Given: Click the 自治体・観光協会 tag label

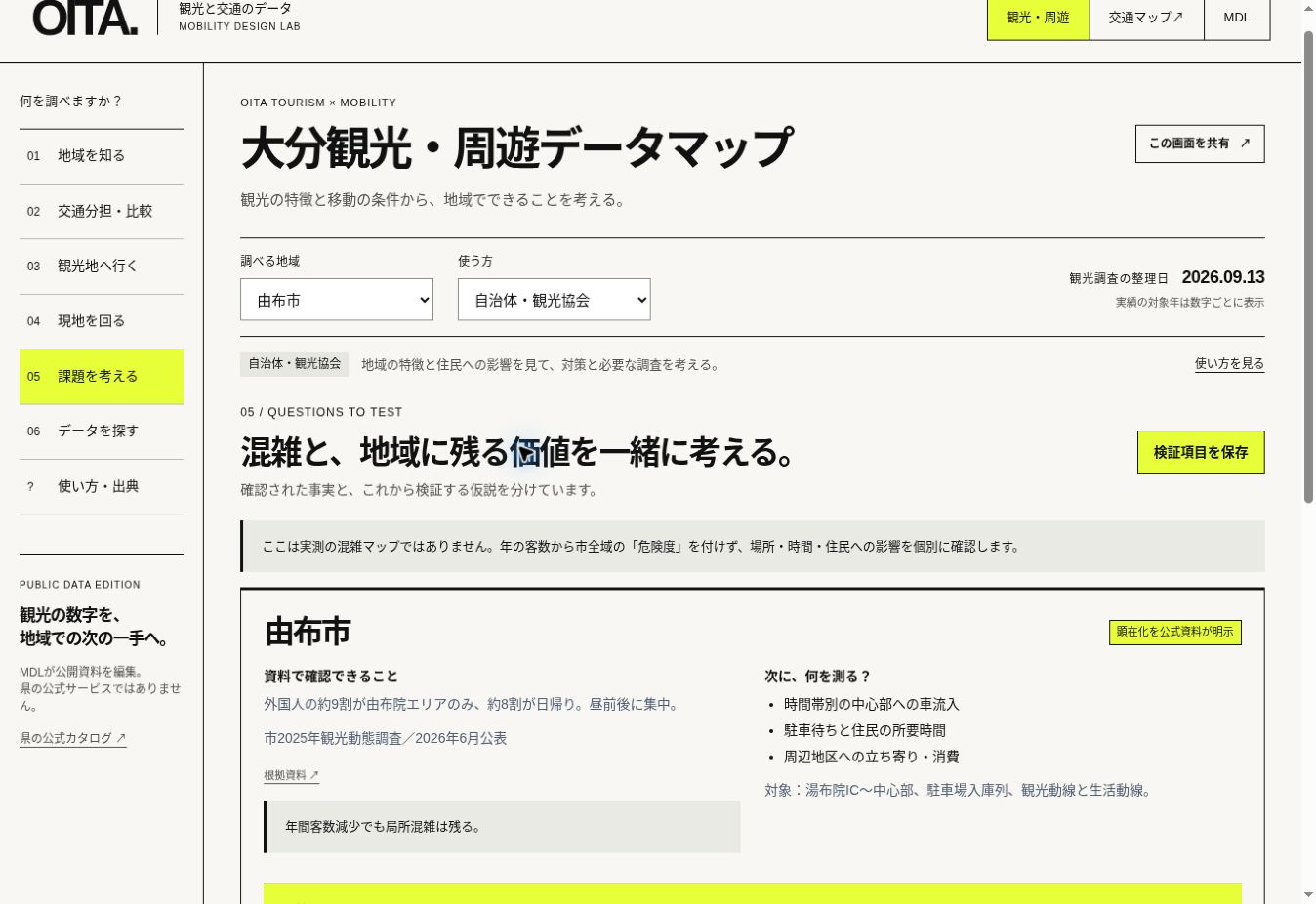Looking at the screenshot, I should 295,364.
